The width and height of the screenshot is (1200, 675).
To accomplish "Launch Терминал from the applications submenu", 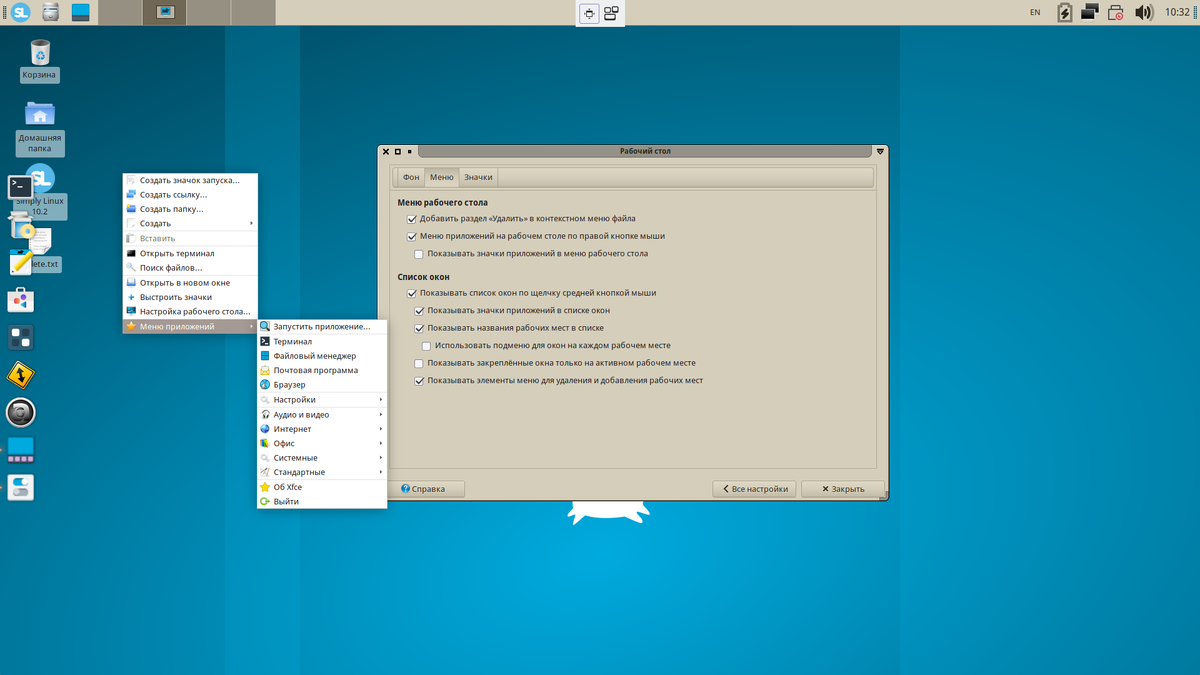I will [290, 340].
